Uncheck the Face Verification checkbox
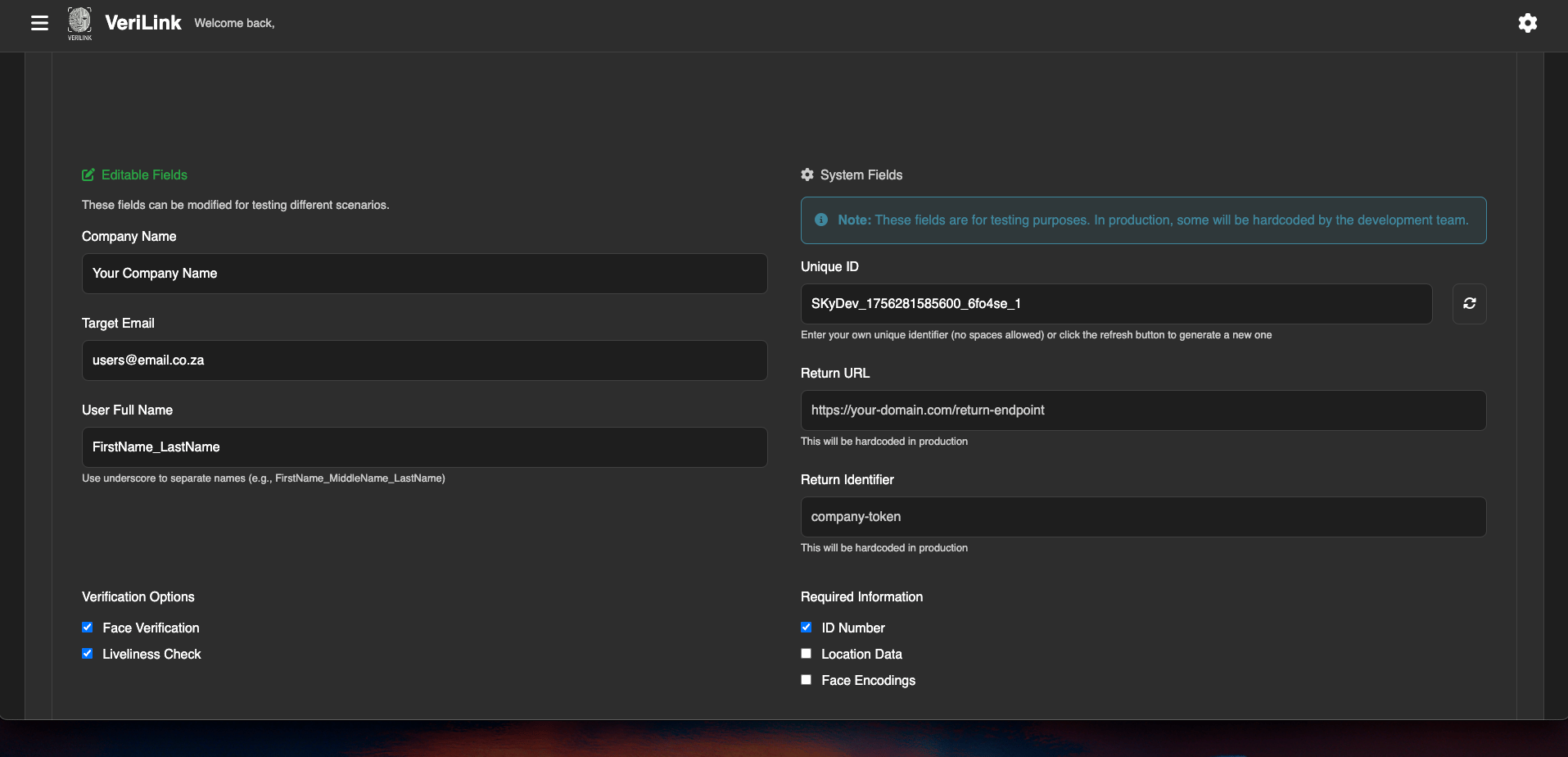The width and height of the screenshot is (1568, 757). (88, 628)
